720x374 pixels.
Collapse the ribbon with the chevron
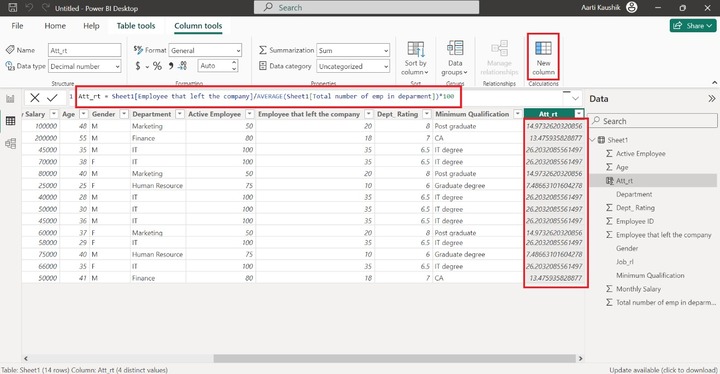pyautogui.click(x=714, y=83)
